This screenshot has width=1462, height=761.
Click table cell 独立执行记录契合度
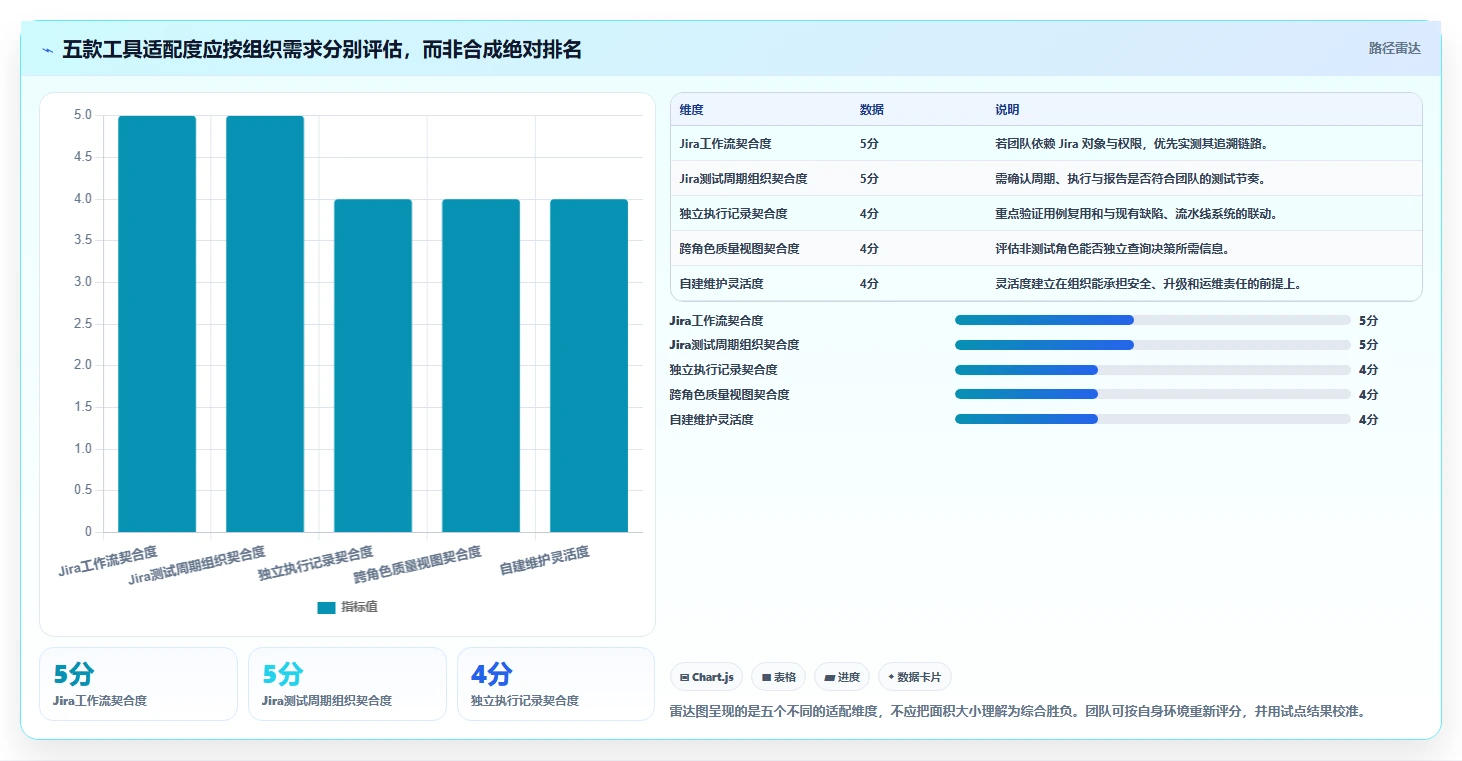pos(733,214)
